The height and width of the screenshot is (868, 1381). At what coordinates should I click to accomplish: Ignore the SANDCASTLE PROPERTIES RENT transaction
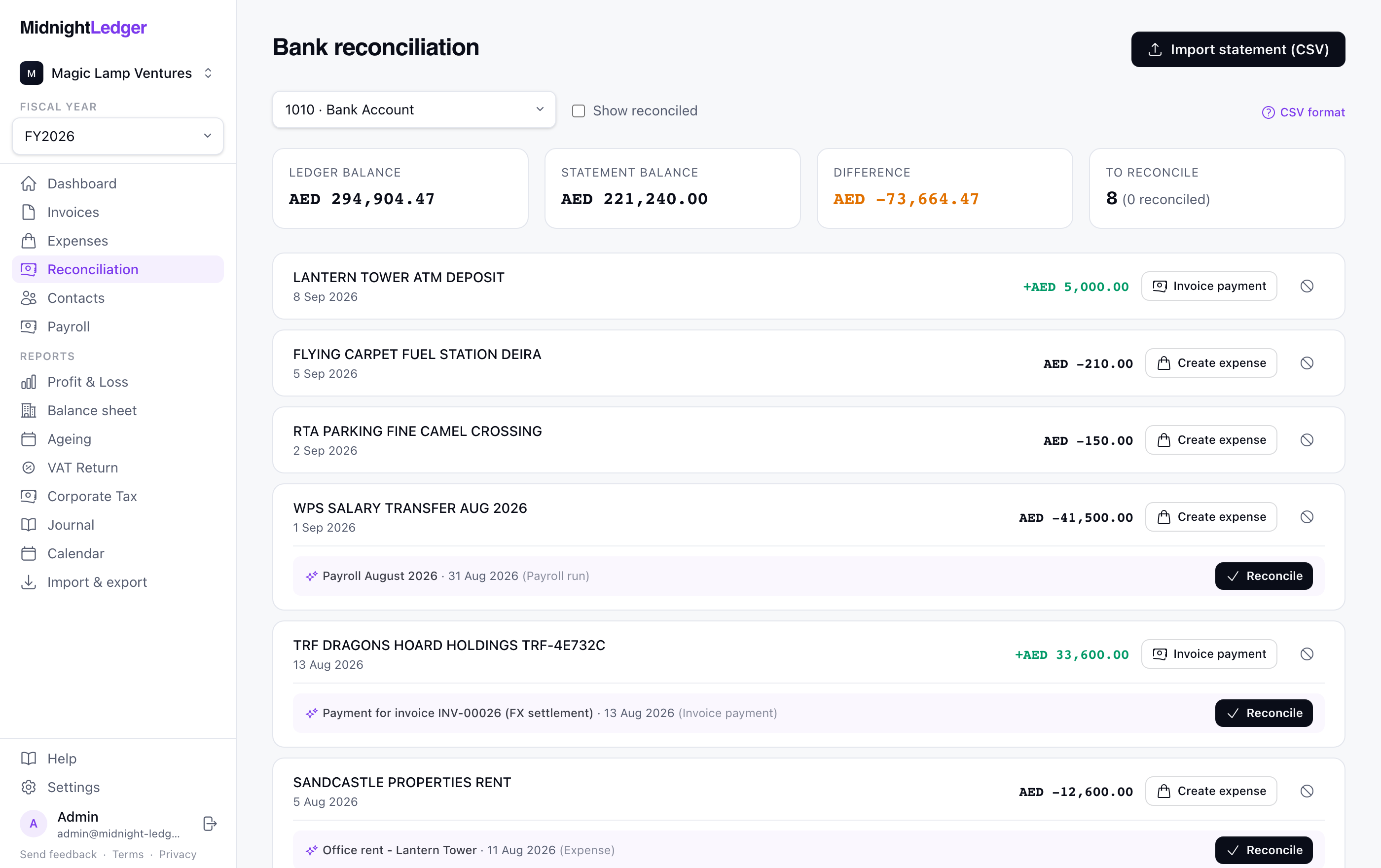1307,791
